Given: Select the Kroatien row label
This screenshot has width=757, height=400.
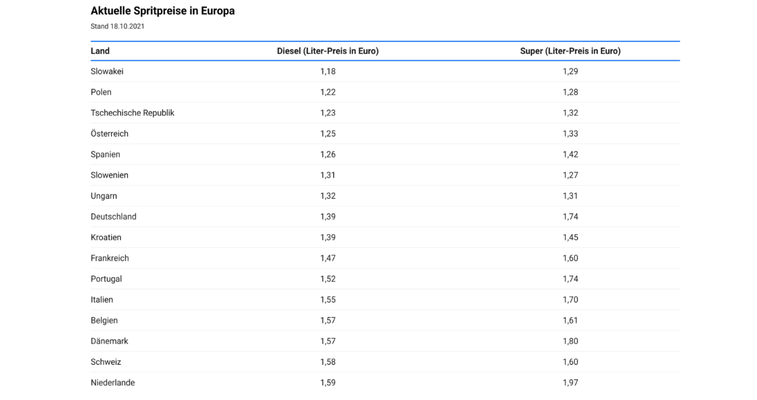Looking at the screenshot, I should [106, 237].
